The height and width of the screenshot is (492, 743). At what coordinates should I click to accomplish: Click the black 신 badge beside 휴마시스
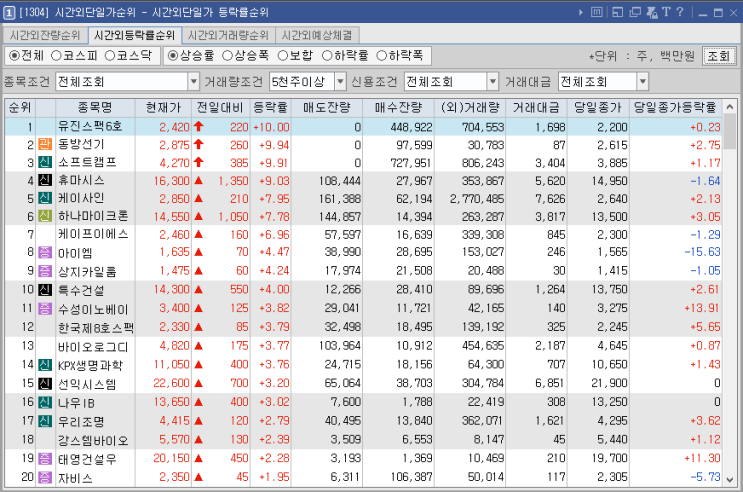pos(45,181)
